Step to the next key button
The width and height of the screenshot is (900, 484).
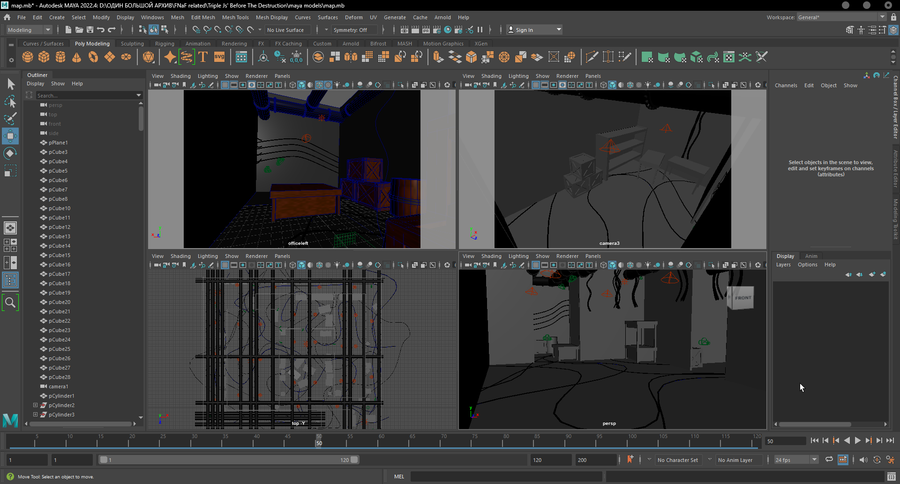(868, 440)
